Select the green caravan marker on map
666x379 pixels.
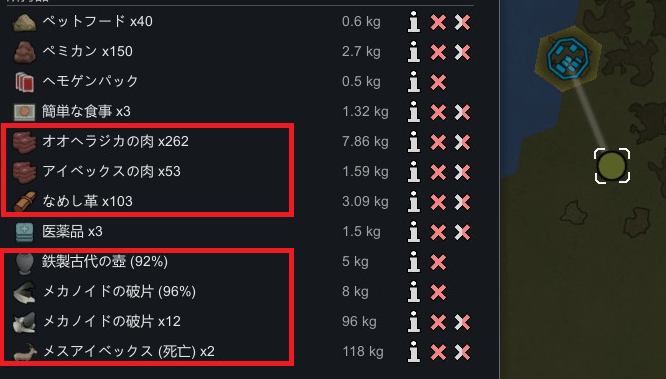click(x=612, y=166)
